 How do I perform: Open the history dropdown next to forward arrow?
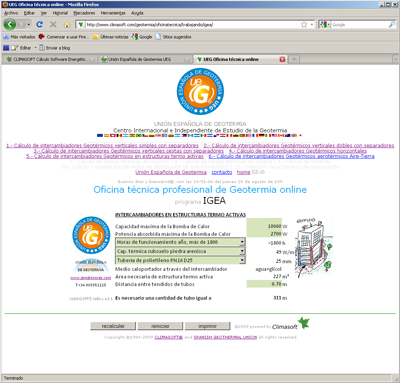tap(29, 25)
